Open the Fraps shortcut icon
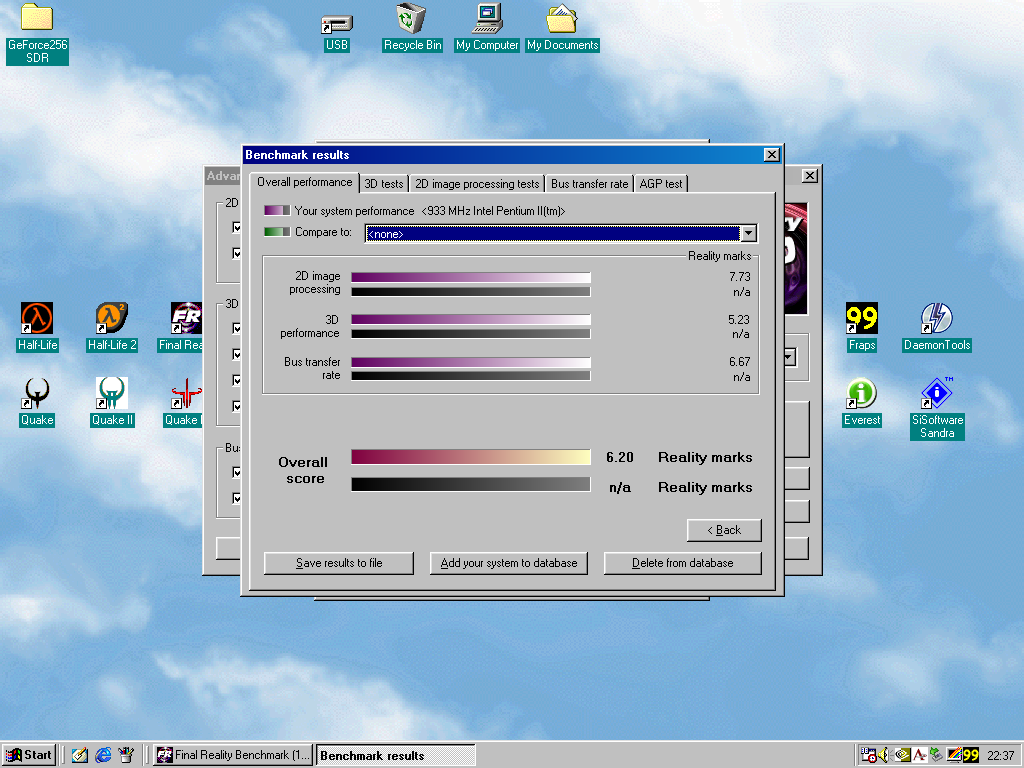 861,319
